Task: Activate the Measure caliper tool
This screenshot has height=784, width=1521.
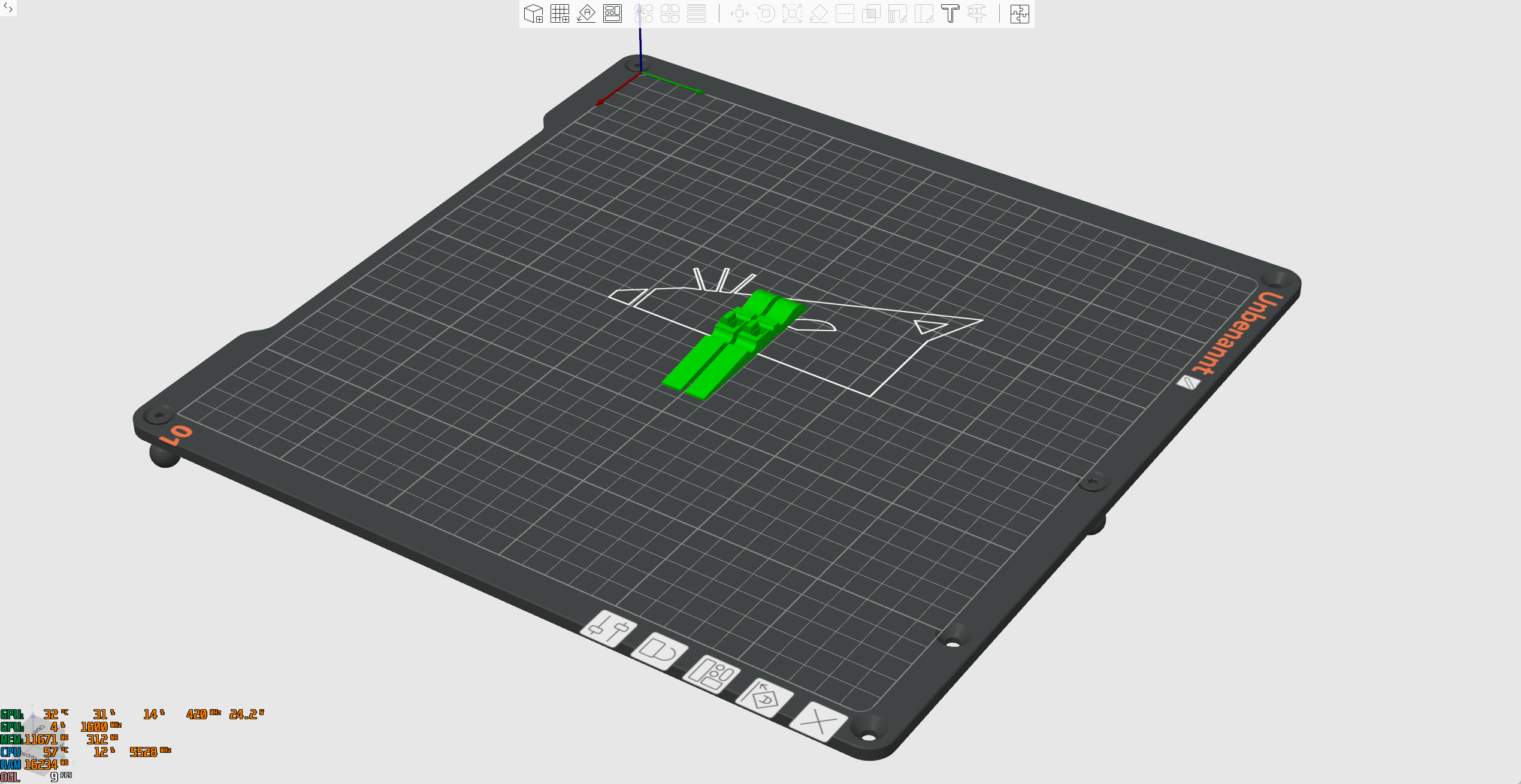Action: (976, 14)
